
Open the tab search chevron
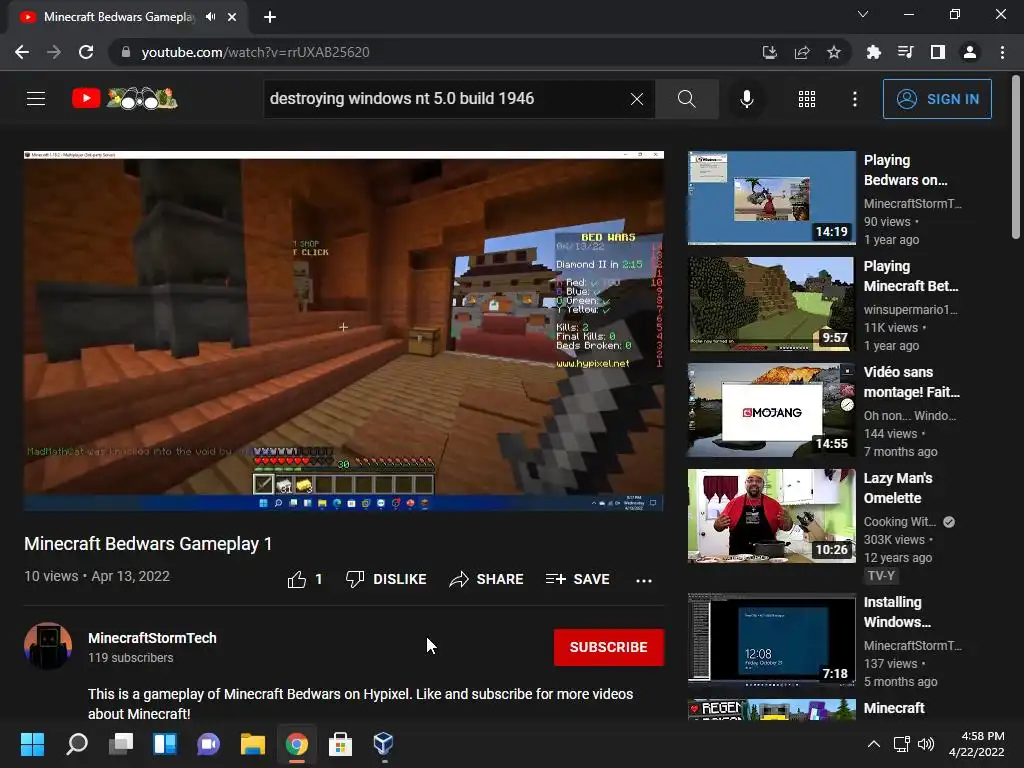pyautogui.click(x=863, y=14)
